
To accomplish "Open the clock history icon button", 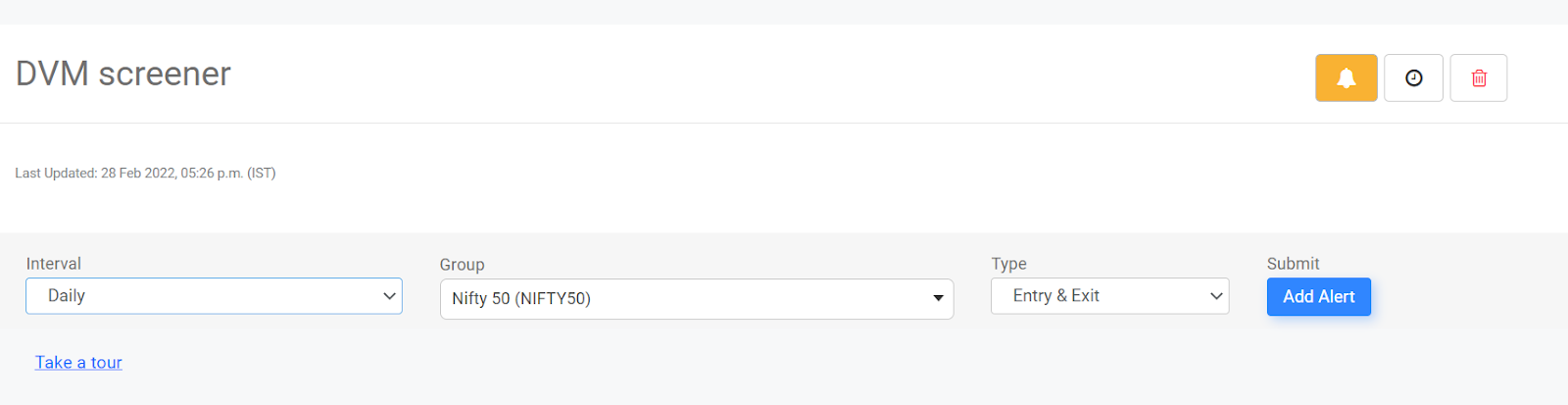I will [1413, 77].
